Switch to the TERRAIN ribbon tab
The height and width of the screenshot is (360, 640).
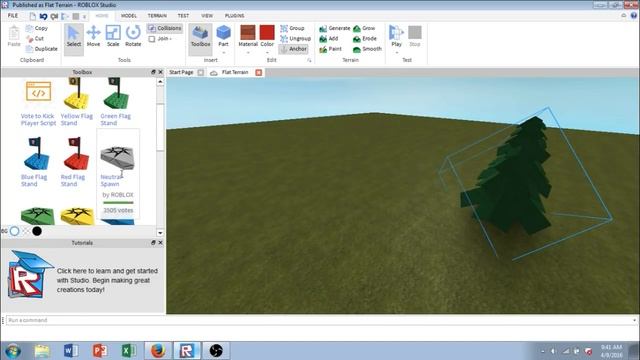point(157,16)
